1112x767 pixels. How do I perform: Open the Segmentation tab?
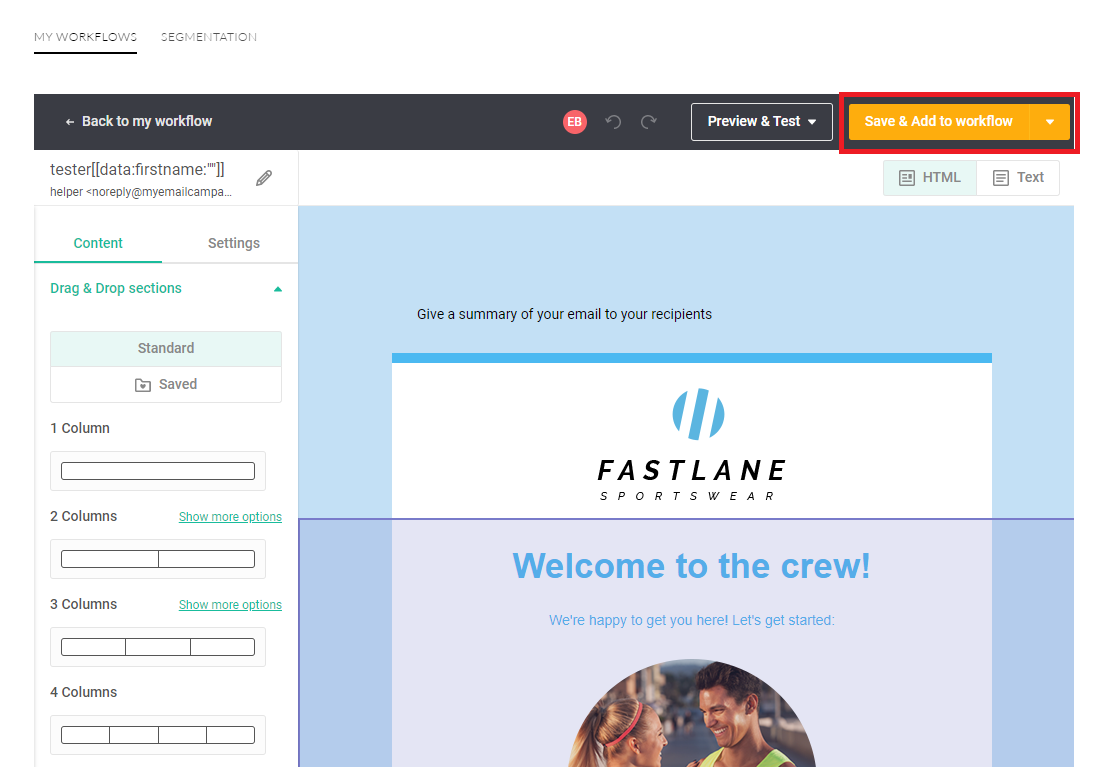(x=208, y=37)
